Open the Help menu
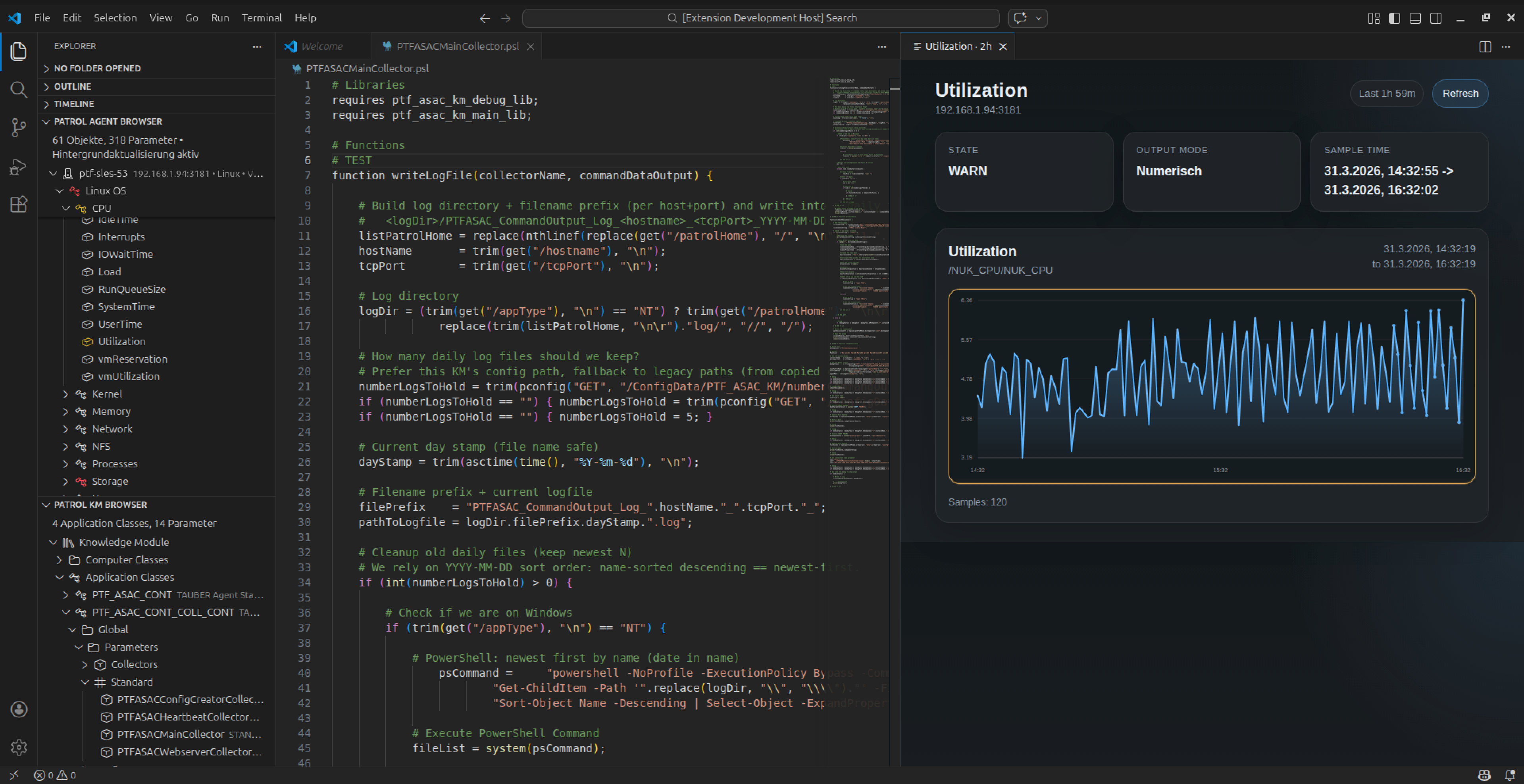 point(305,18)
